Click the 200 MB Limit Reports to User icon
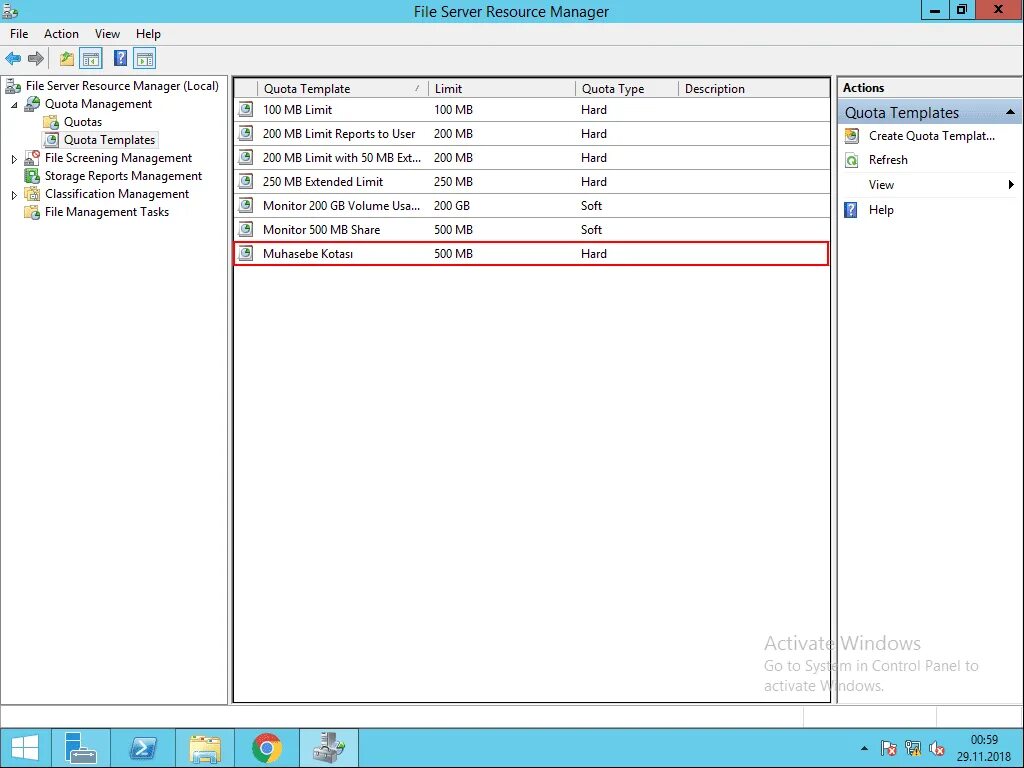The image size is (1024, 768). [246, 133]
